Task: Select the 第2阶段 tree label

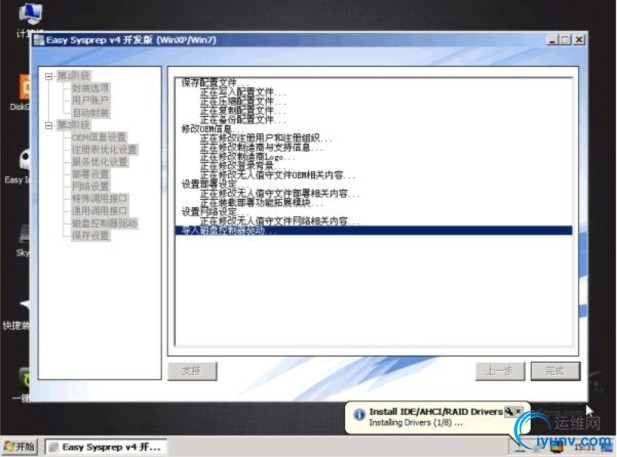Action: coord(73,125)
